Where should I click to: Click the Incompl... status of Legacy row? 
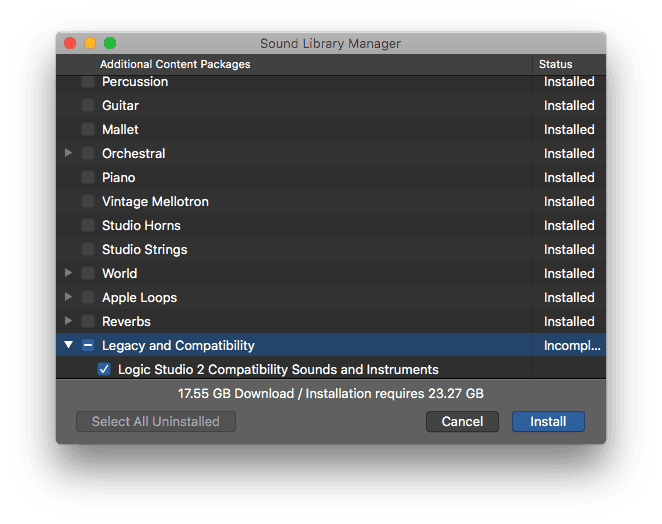pyautogui.click(x=572, y=346)
